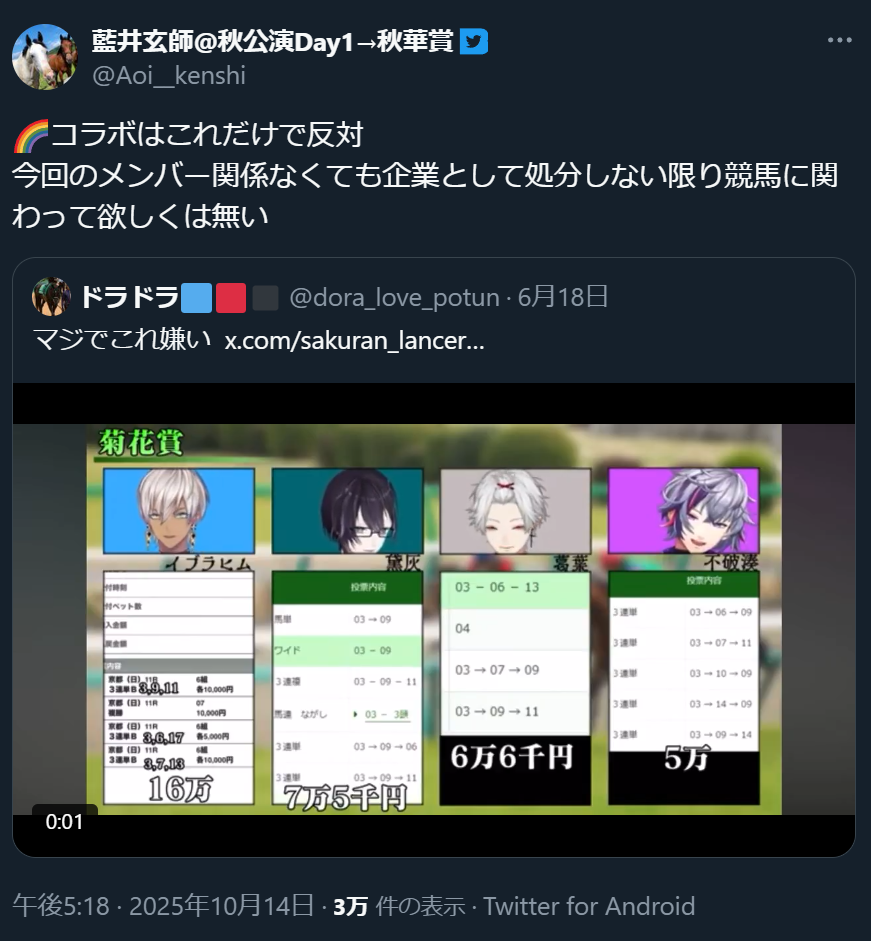
Task: Click the red square emoji after ドラドラ
Action: (x=231, y=298)
